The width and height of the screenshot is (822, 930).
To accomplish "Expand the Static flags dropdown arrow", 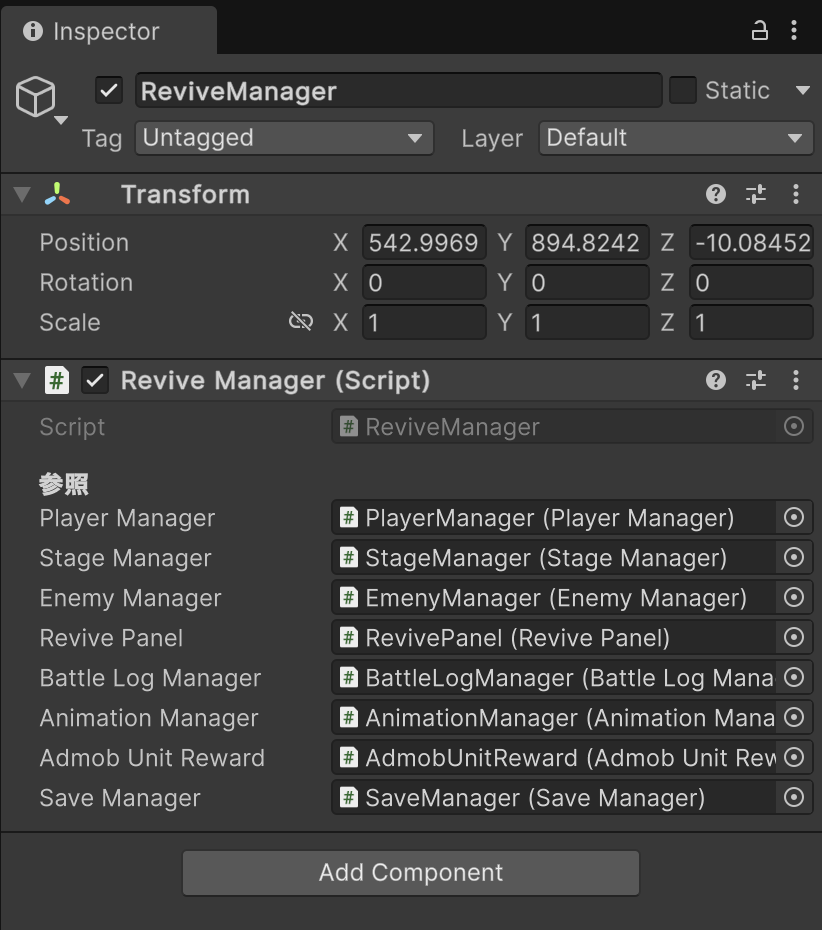I will 802,91.
